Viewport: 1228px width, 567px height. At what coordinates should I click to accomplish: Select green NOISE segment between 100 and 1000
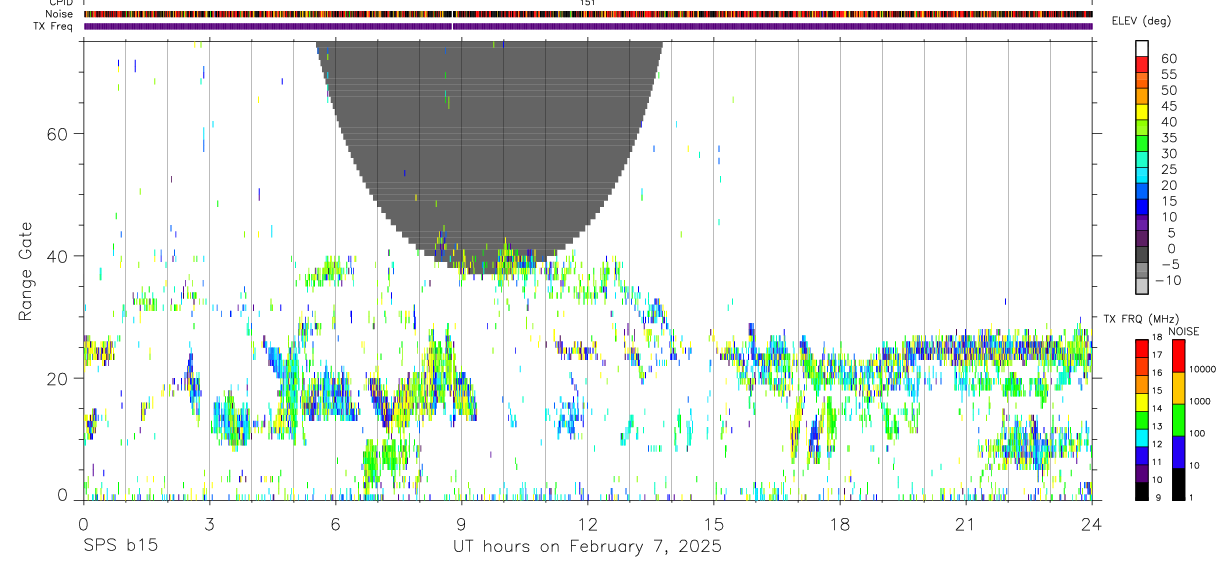(x=1177, y=420)
